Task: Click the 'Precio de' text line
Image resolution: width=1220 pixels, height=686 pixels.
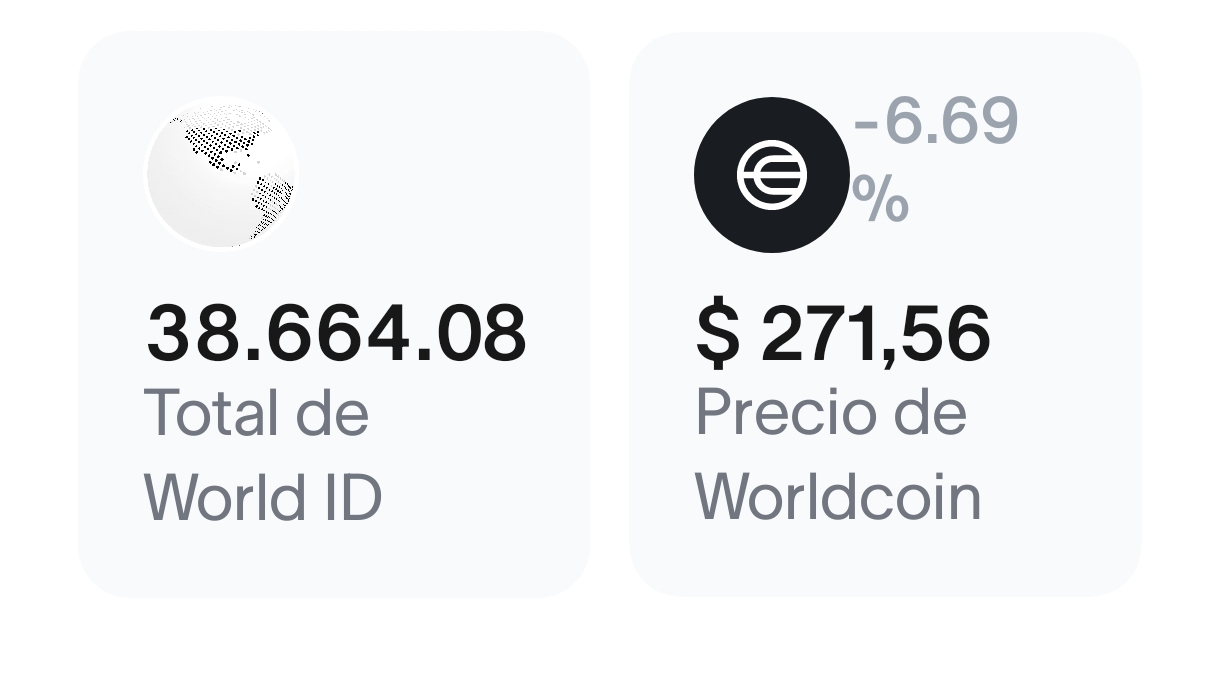Action: click(831, 413)
